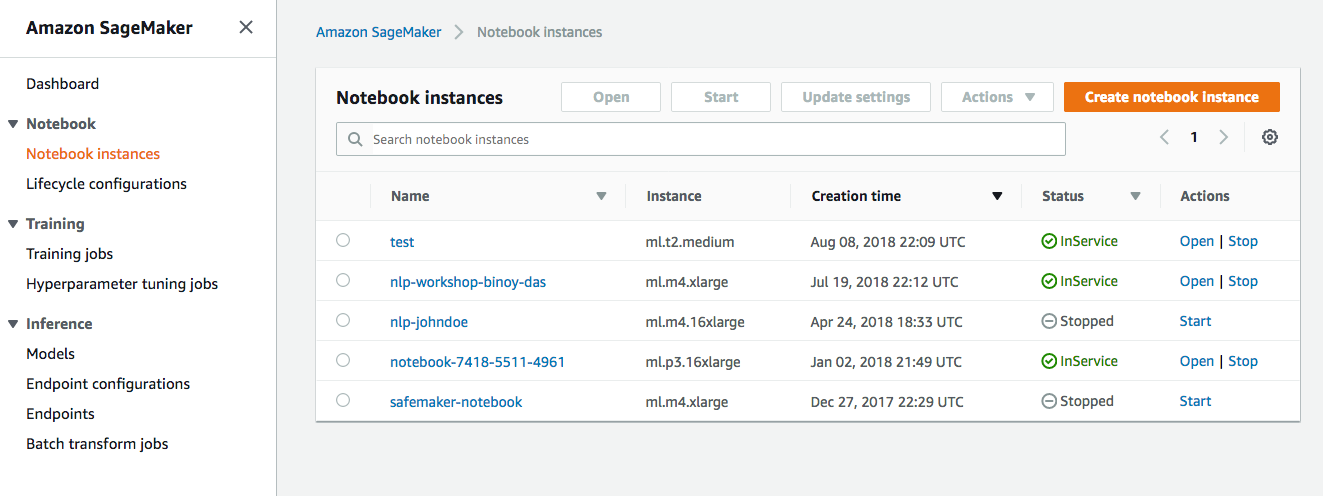Open Models in sidebar
This screenshot has height=496, width=1323.
pyautogui.click(x=50, y=354)
